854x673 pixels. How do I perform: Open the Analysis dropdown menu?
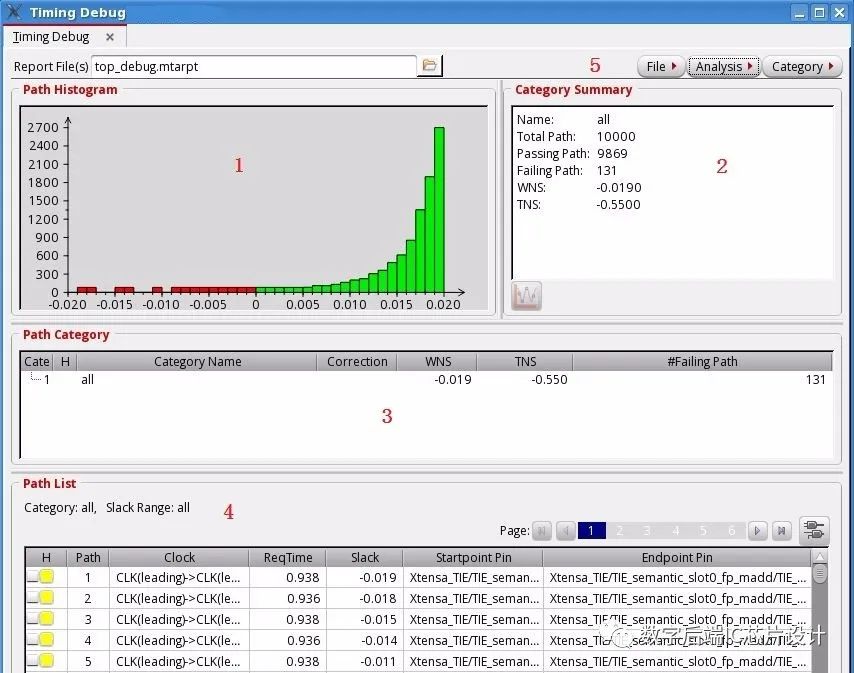[723, 66]
